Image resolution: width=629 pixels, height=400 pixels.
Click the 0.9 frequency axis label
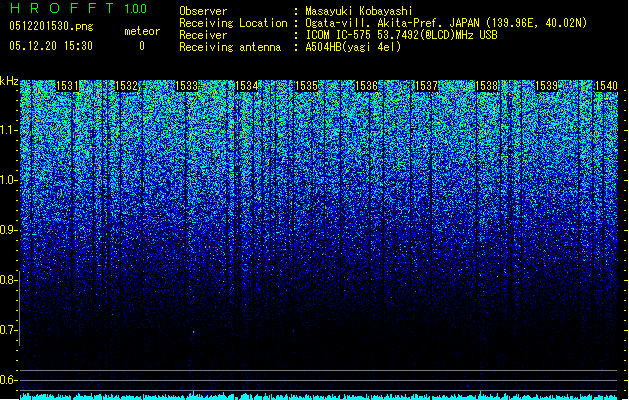8,230
